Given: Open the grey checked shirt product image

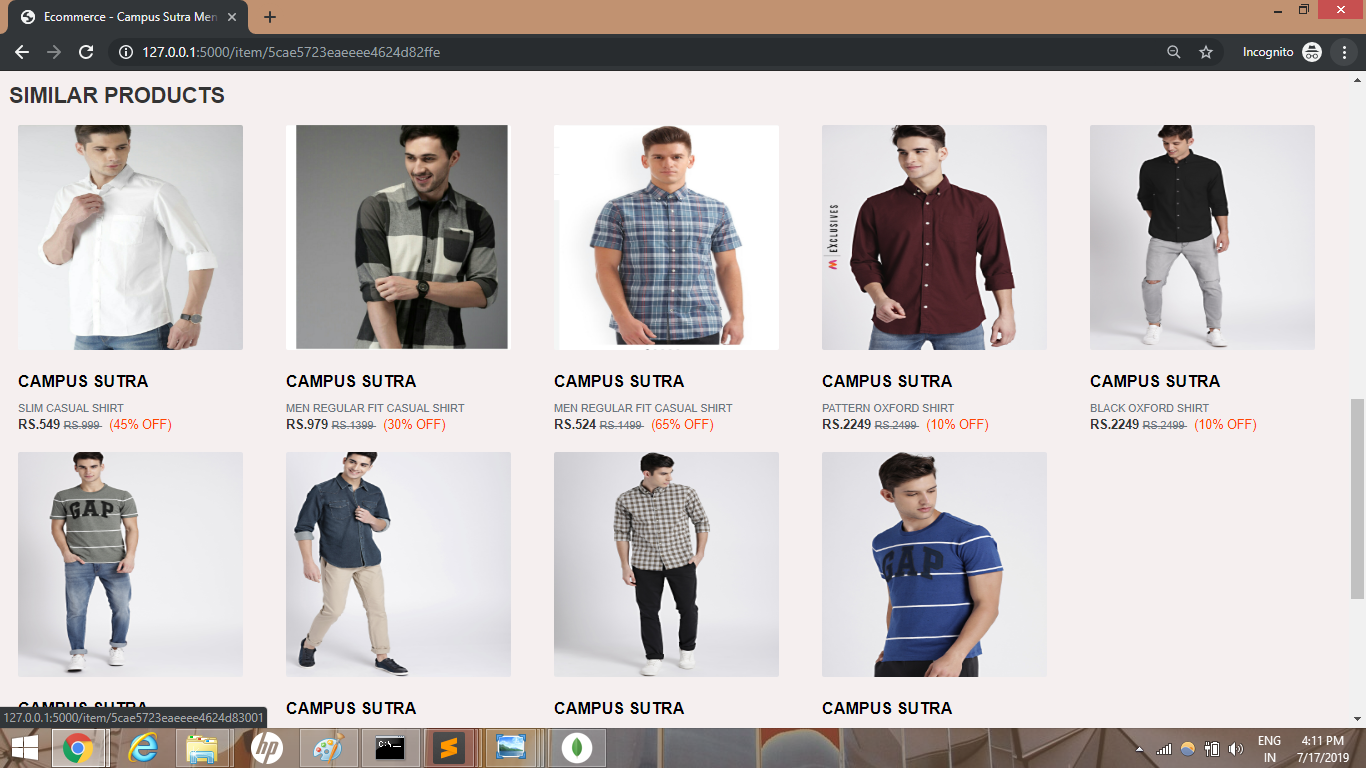Looking at the screenshot, I should (398, 237).
